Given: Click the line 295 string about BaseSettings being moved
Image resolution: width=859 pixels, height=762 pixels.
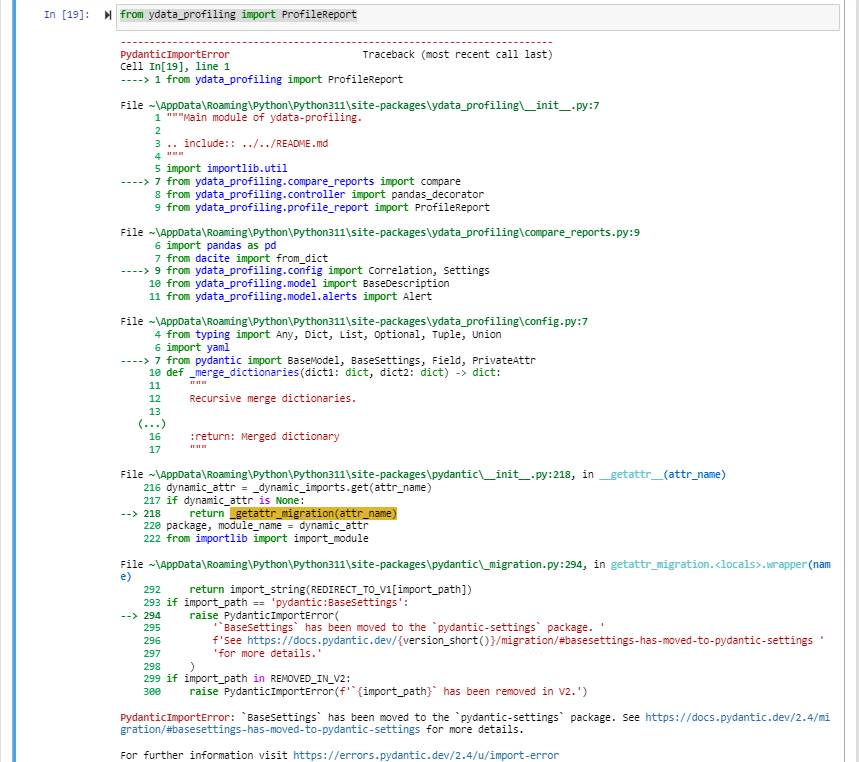Looking at the screenshot, I should coord(409,627).
